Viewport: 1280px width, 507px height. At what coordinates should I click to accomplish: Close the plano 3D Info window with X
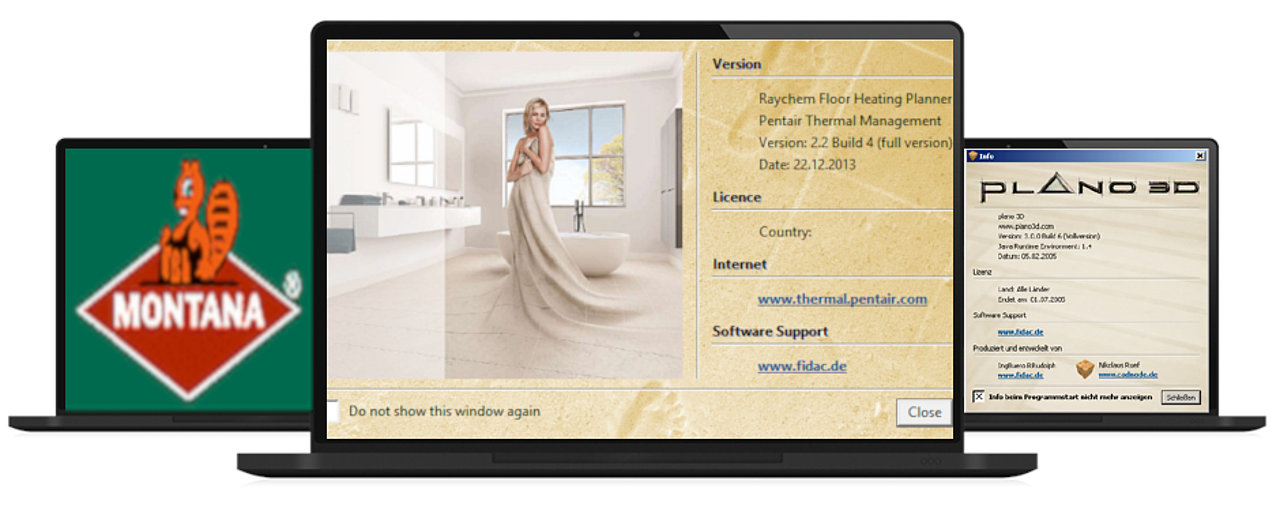coord(1200,156)
